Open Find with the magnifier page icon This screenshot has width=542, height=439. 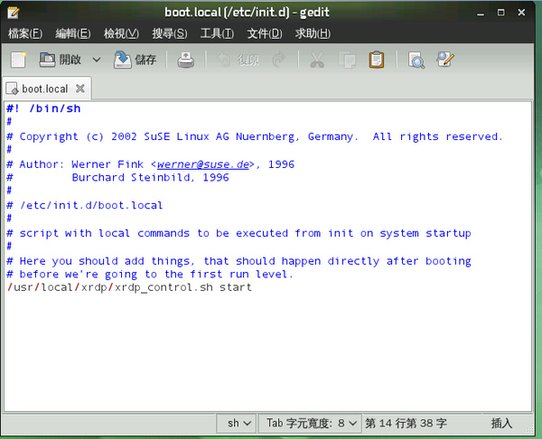click(x=416, y=60)
